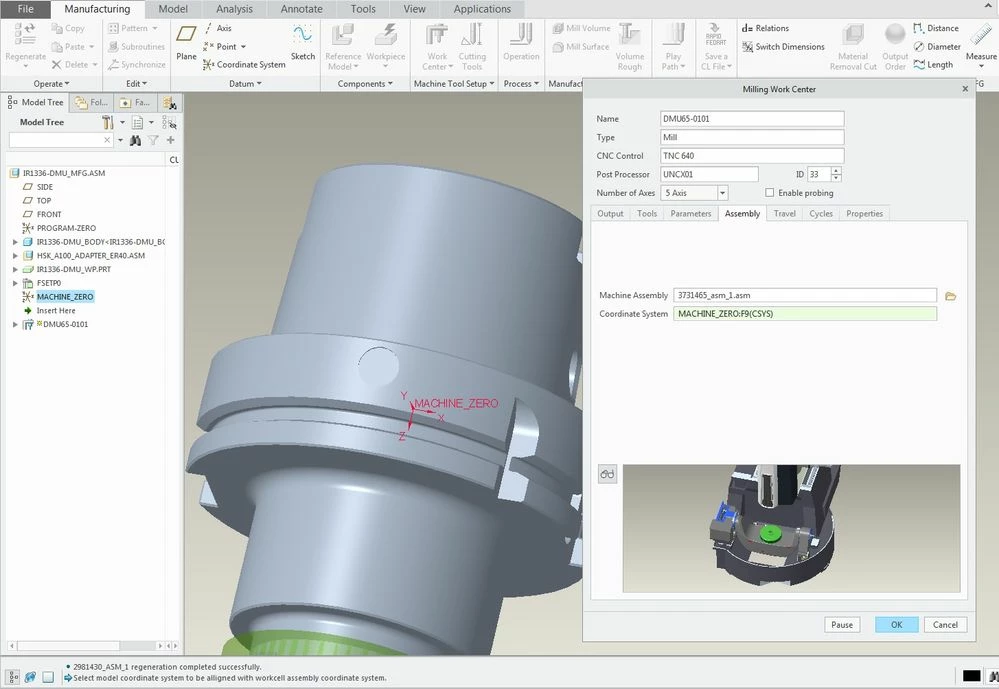Select the Diameter measure tool
Image resolution: width=999 pixels, height=689 pixels.
[937, 47]
